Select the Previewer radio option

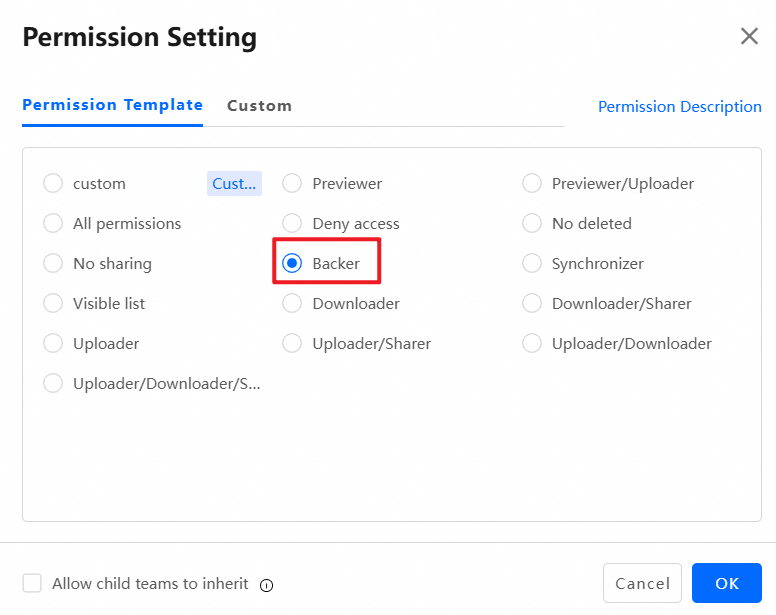click(x=292, y=183)
